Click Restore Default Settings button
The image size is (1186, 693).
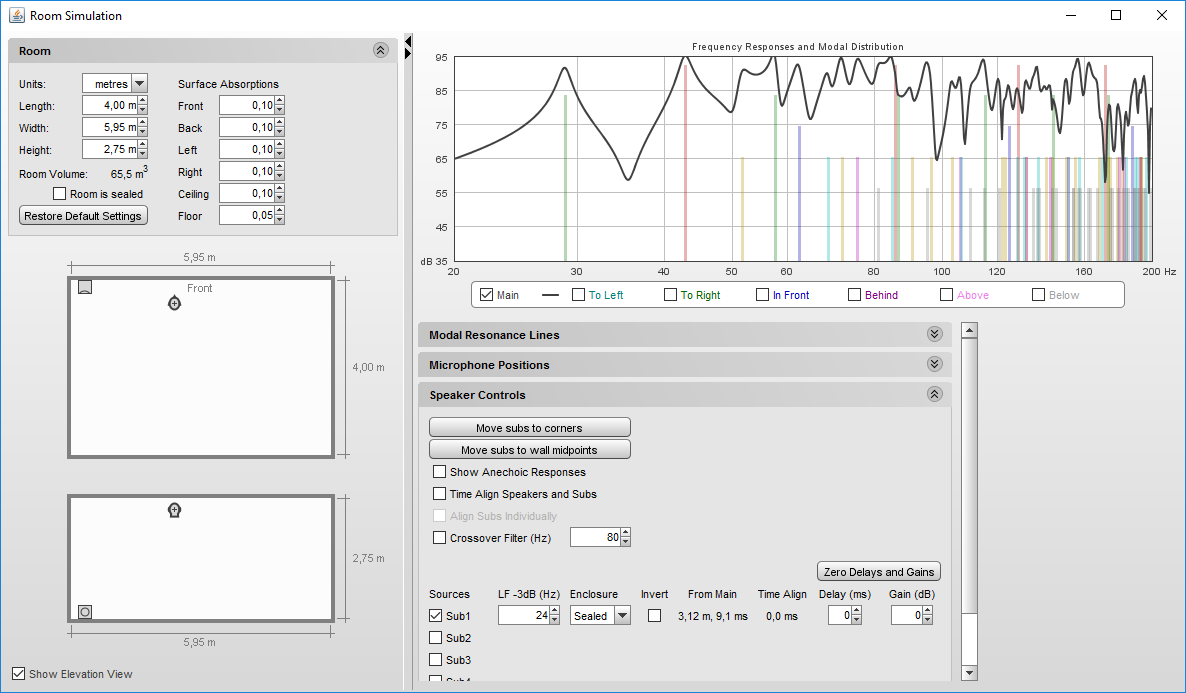[x=83, y=216]
